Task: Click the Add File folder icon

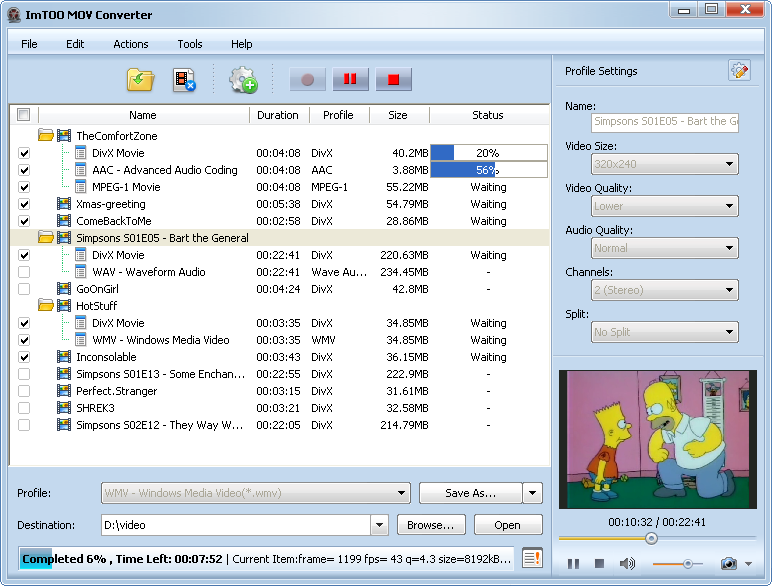Action: click(140, 80)
